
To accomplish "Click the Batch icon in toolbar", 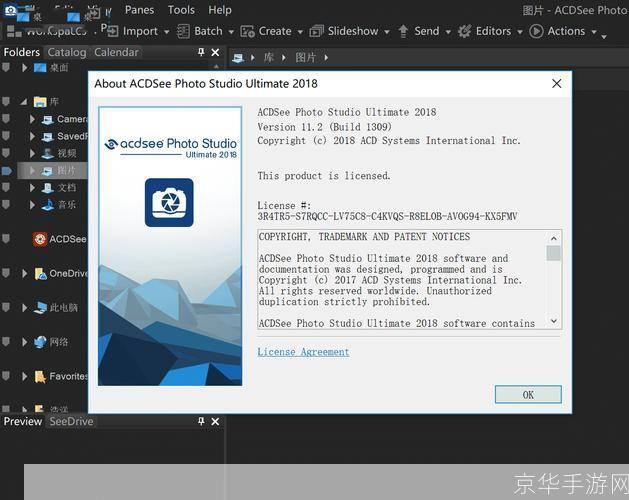I will pyautogui.click(x=183, y=31).
